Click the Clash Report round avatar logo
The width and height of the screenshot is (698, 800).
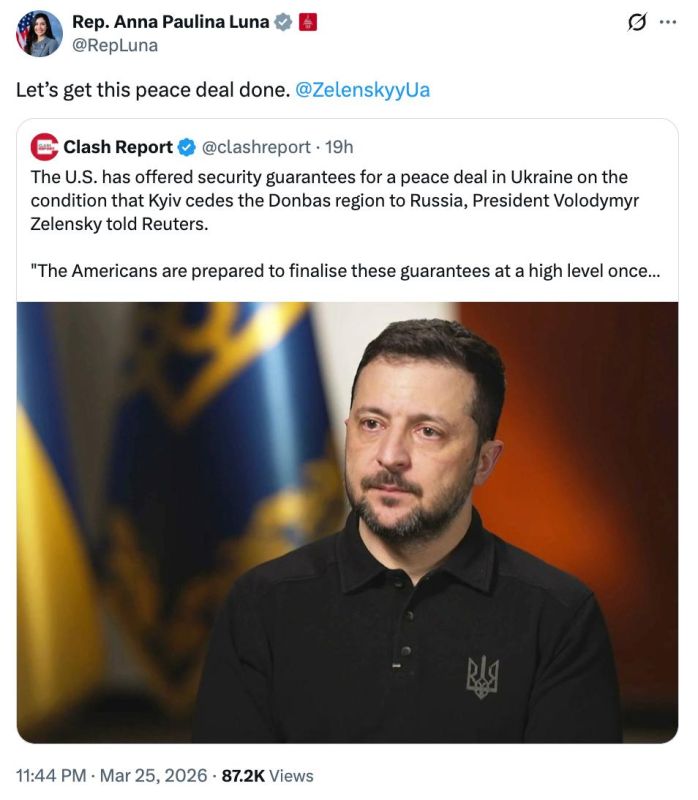(45, 147)
